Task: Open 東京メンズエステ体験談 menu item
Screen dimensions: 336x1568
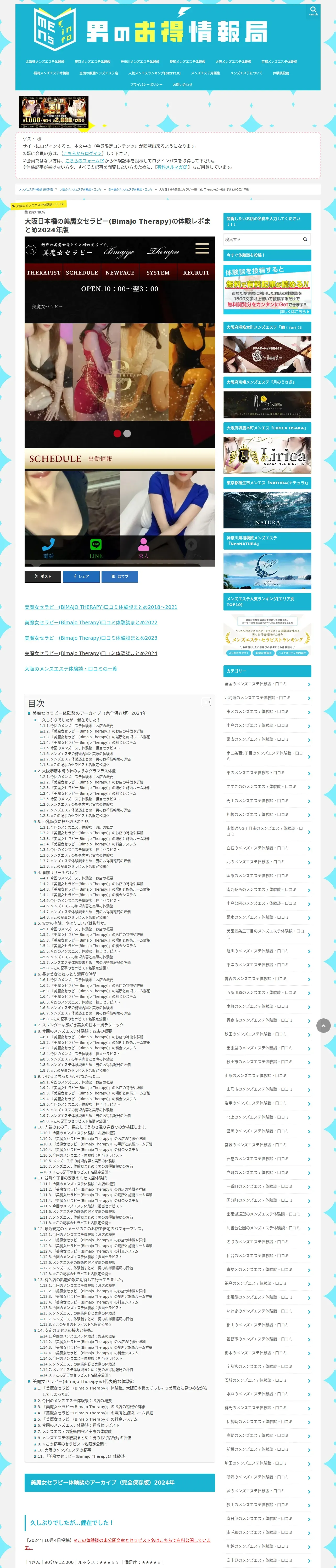Action: point(93,61)
